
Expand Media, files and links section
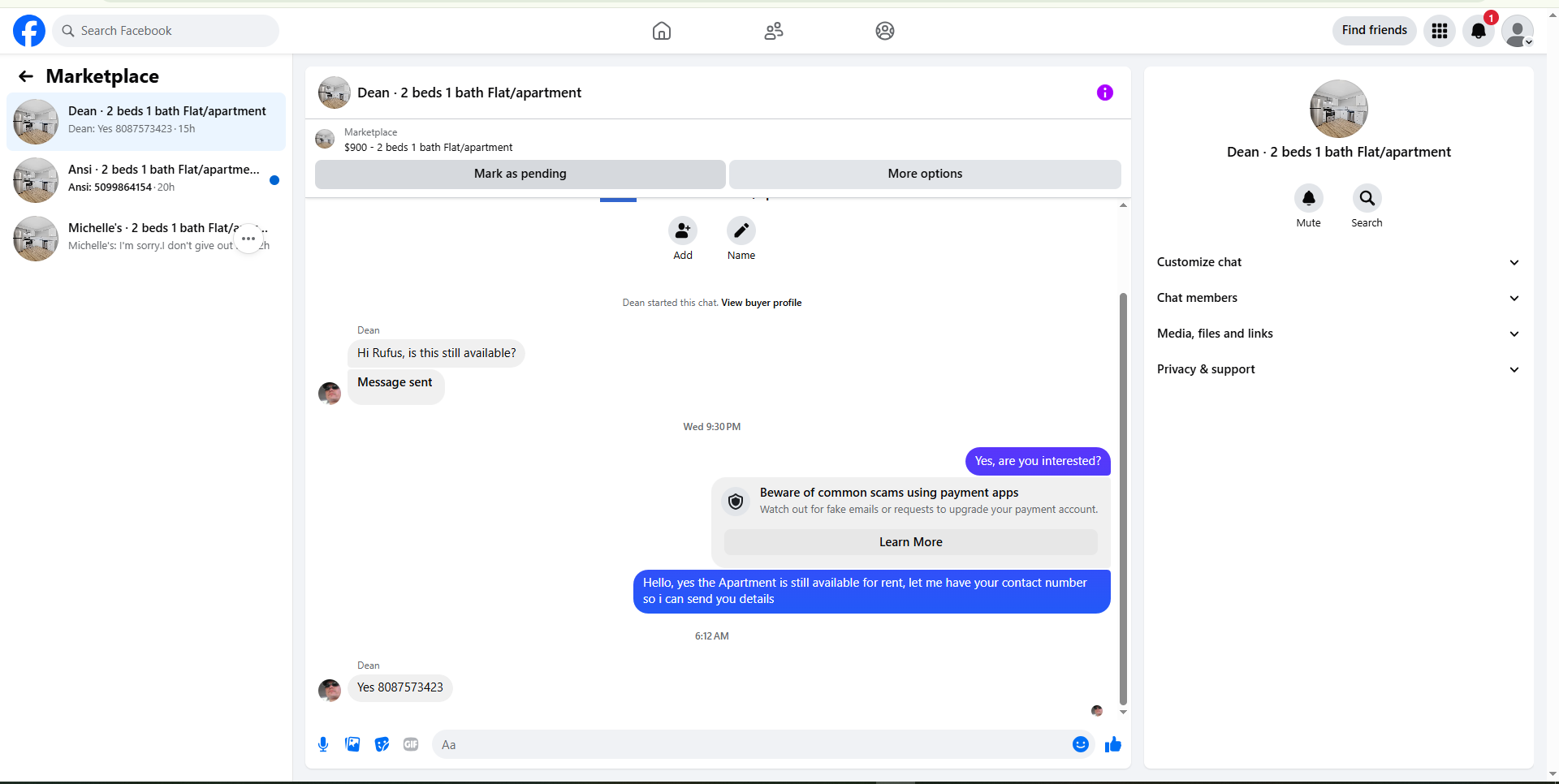point(1339,334)
